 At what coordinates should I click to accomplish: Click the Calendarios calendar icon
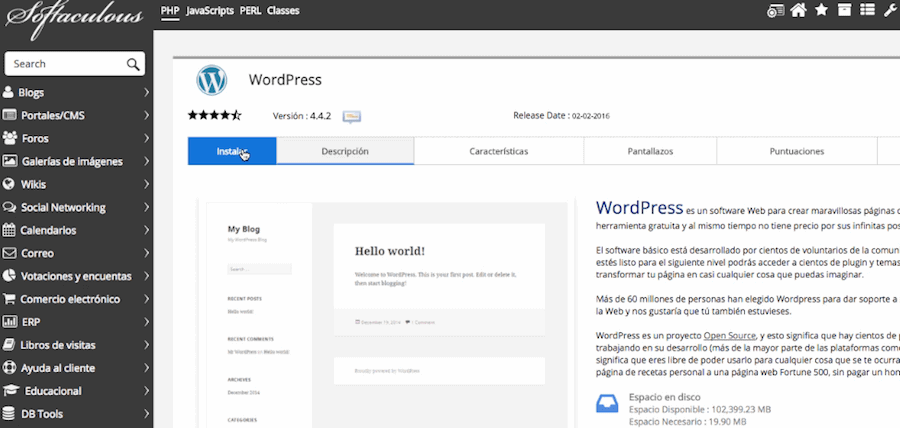tap(9, 230)
